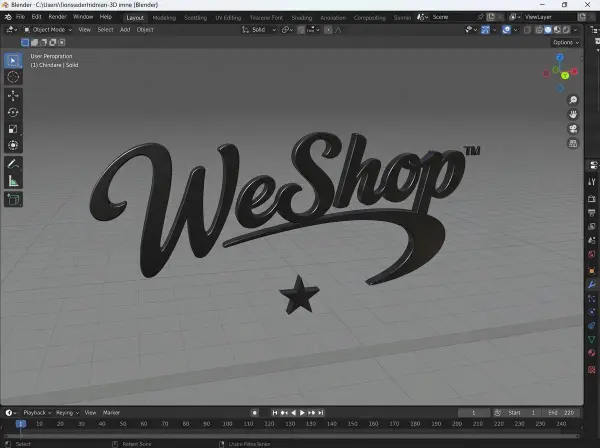600x448 pixels.
Task: Switch to solid viewport shading
Action: pyautogui.click(x=548, y=30)
